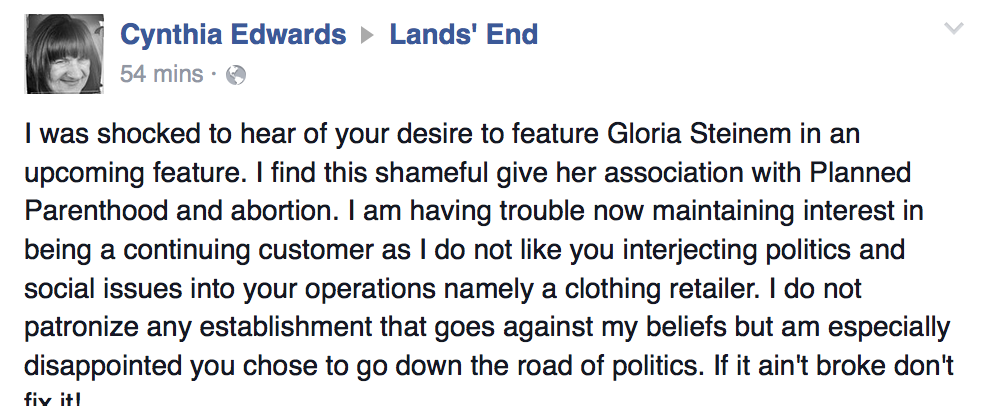Open the post options chevron menu
This screenshot has height=406, width=984.
(x=954, y=28)
